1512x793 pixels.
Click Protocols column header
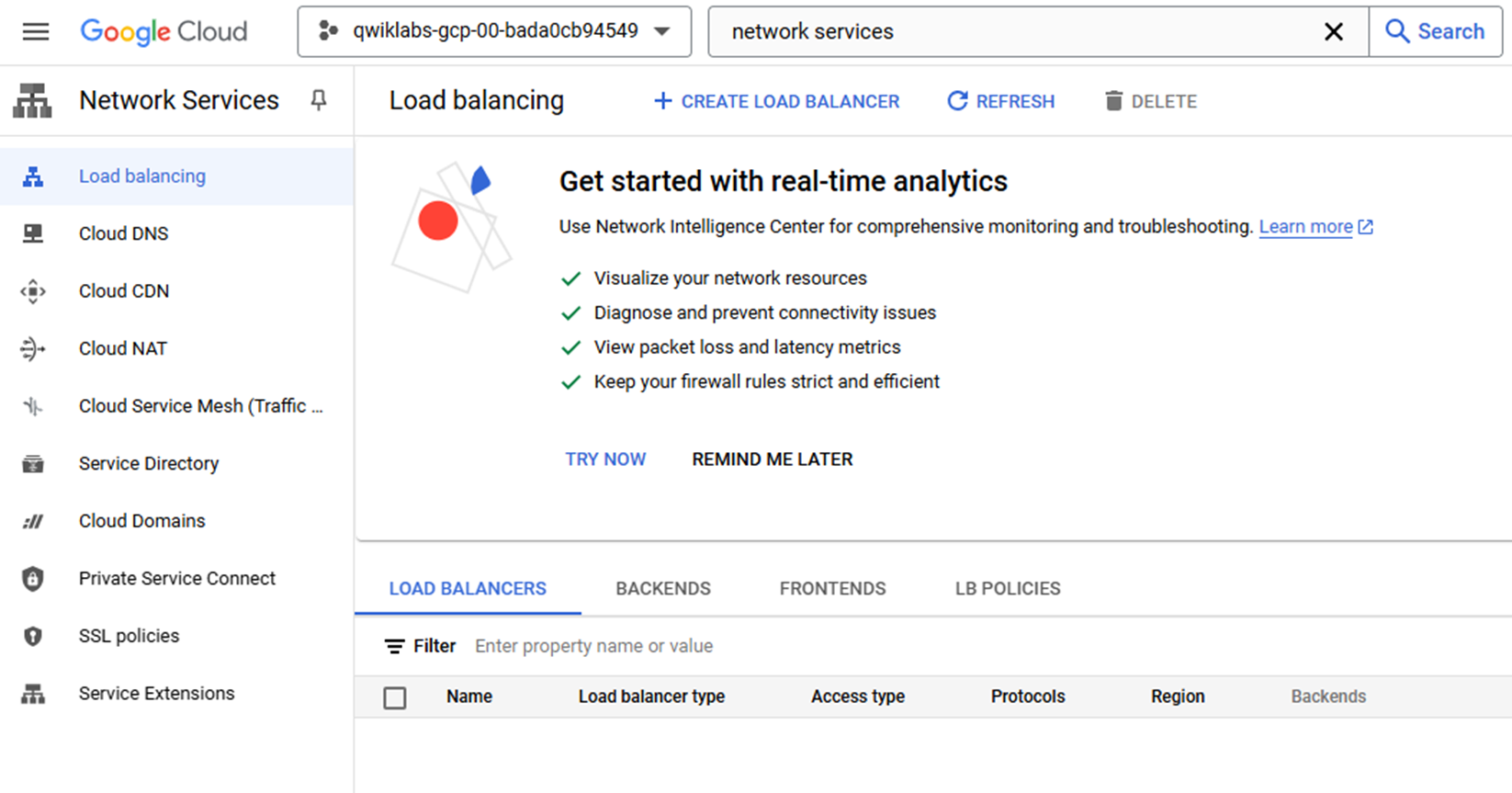[x=1028, y=697]
